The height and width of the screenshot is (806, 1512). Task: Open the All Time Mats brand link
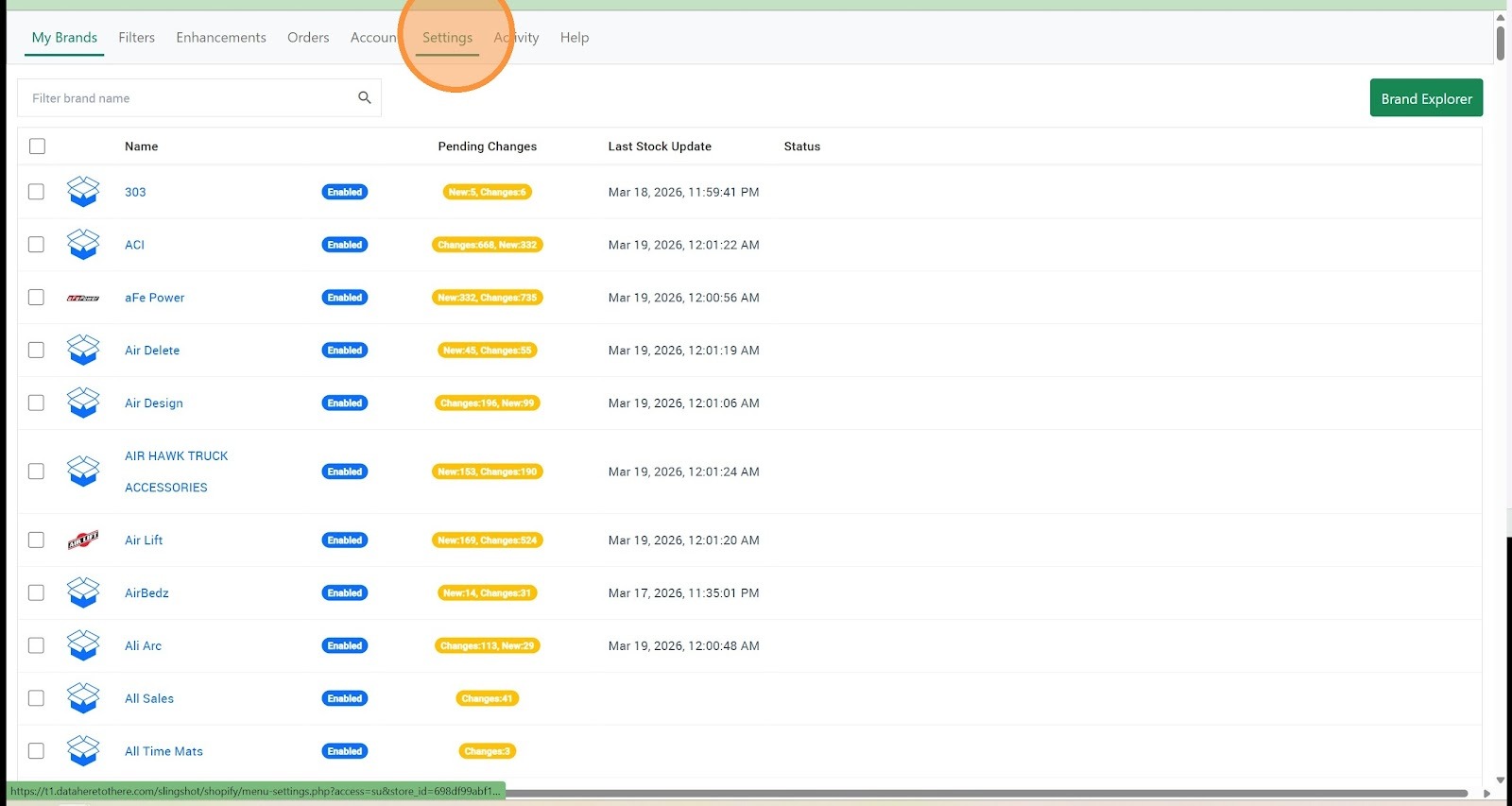pyautogui.click(x=164, y=752)
